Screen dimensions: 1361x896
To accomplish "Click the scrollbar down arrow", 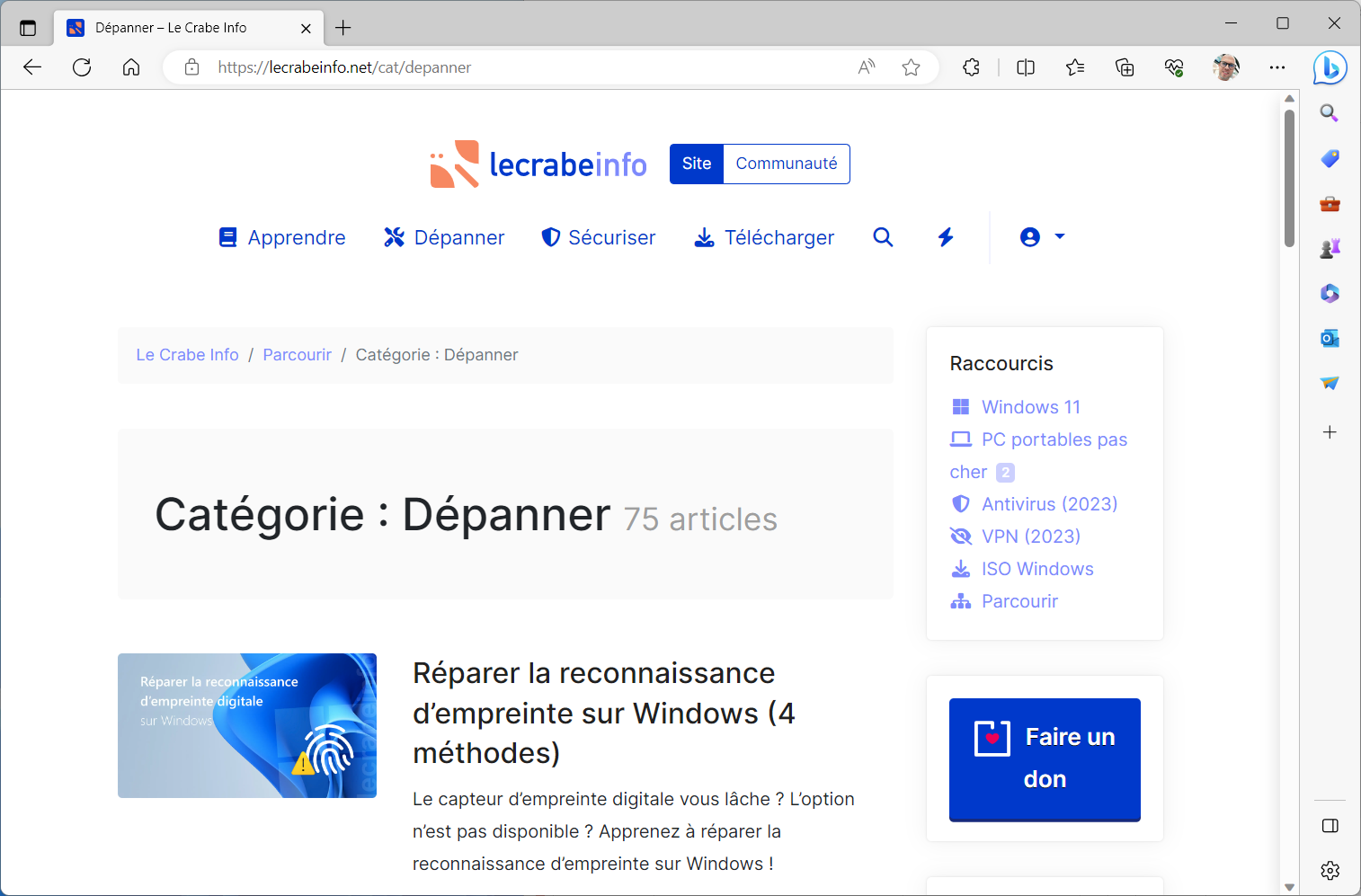I will point(1289,887).
